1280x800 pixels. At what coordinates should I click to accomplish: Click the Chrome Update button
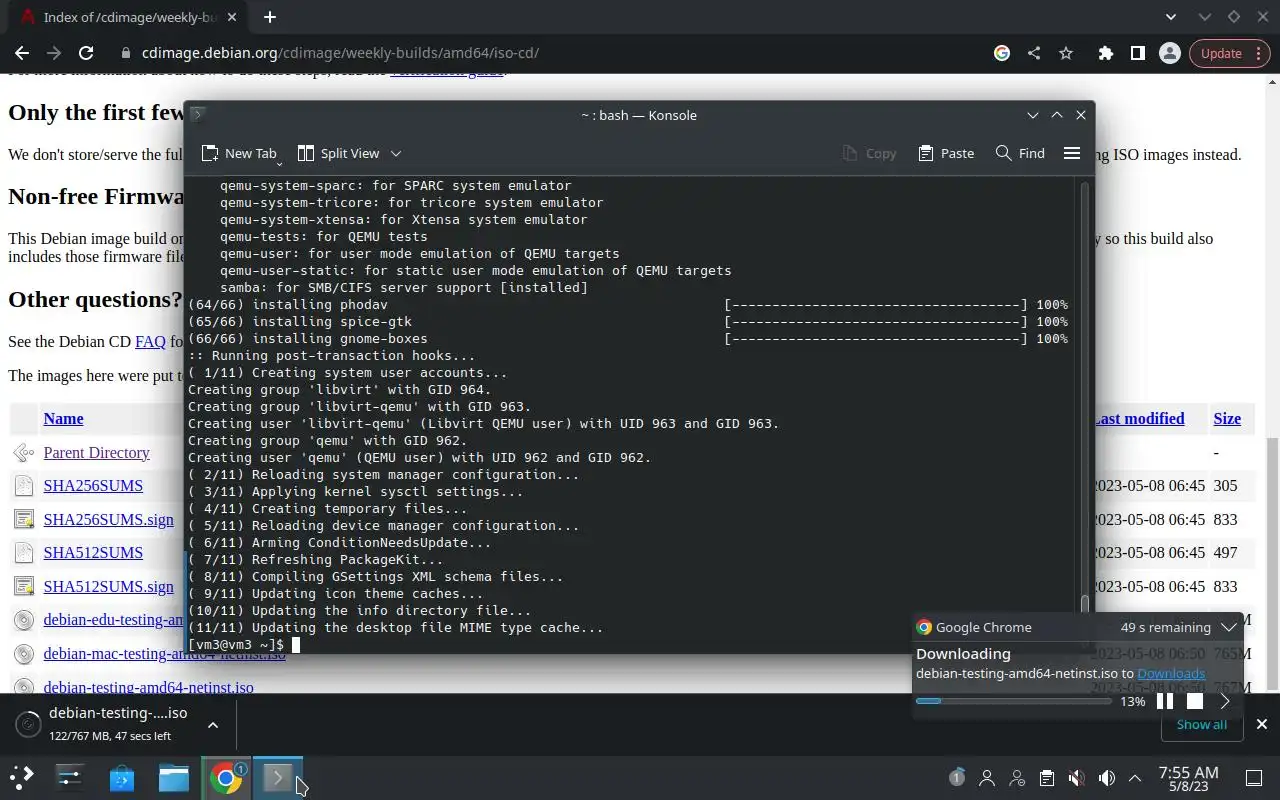[x=1229, y=53]
